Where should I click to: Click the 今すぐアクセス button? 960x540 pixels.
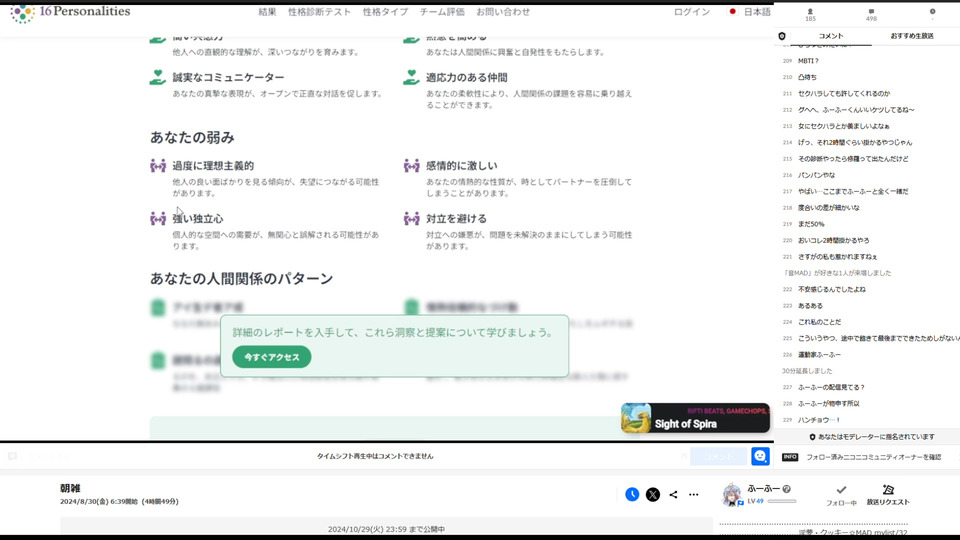click(272, 357)
